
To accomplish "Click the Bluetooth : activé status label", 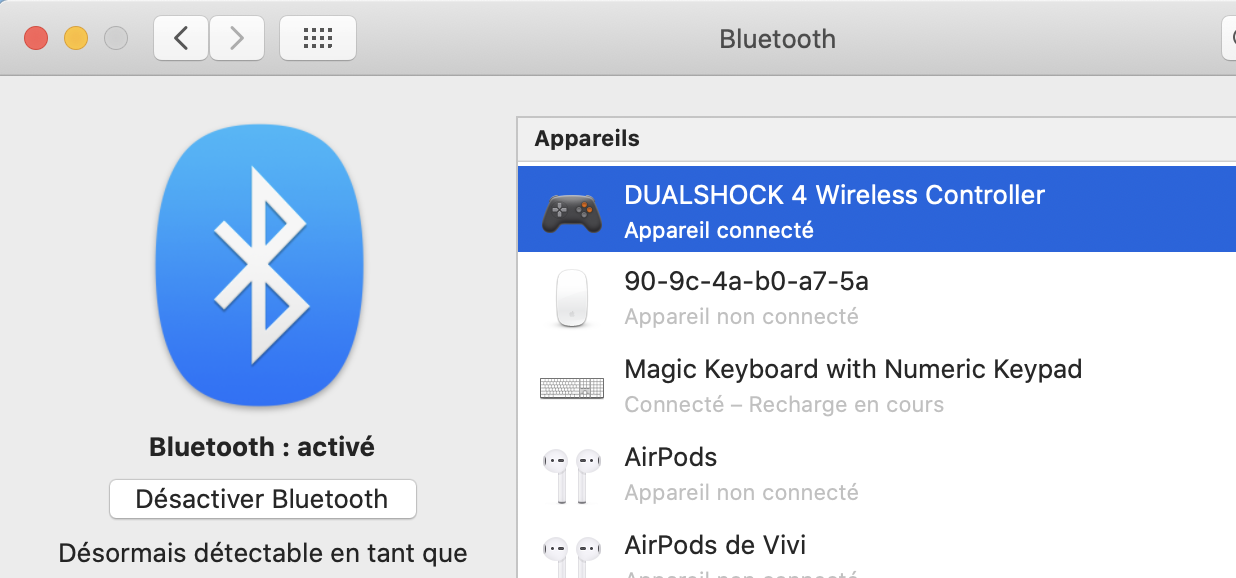I will 262,447.
